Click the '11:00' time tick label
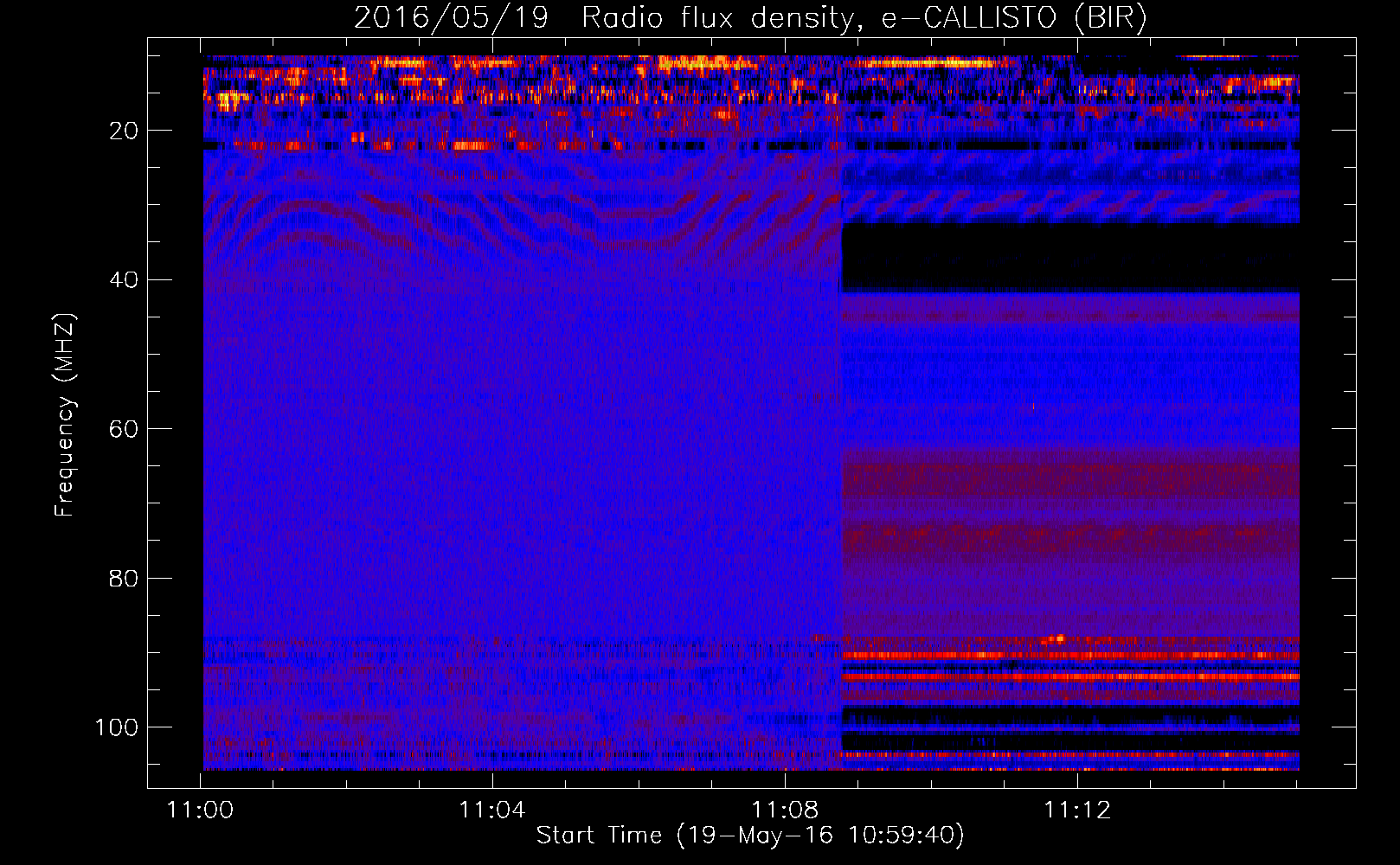The width and height of the screenshot is (1400, 865). pos(201,811)
